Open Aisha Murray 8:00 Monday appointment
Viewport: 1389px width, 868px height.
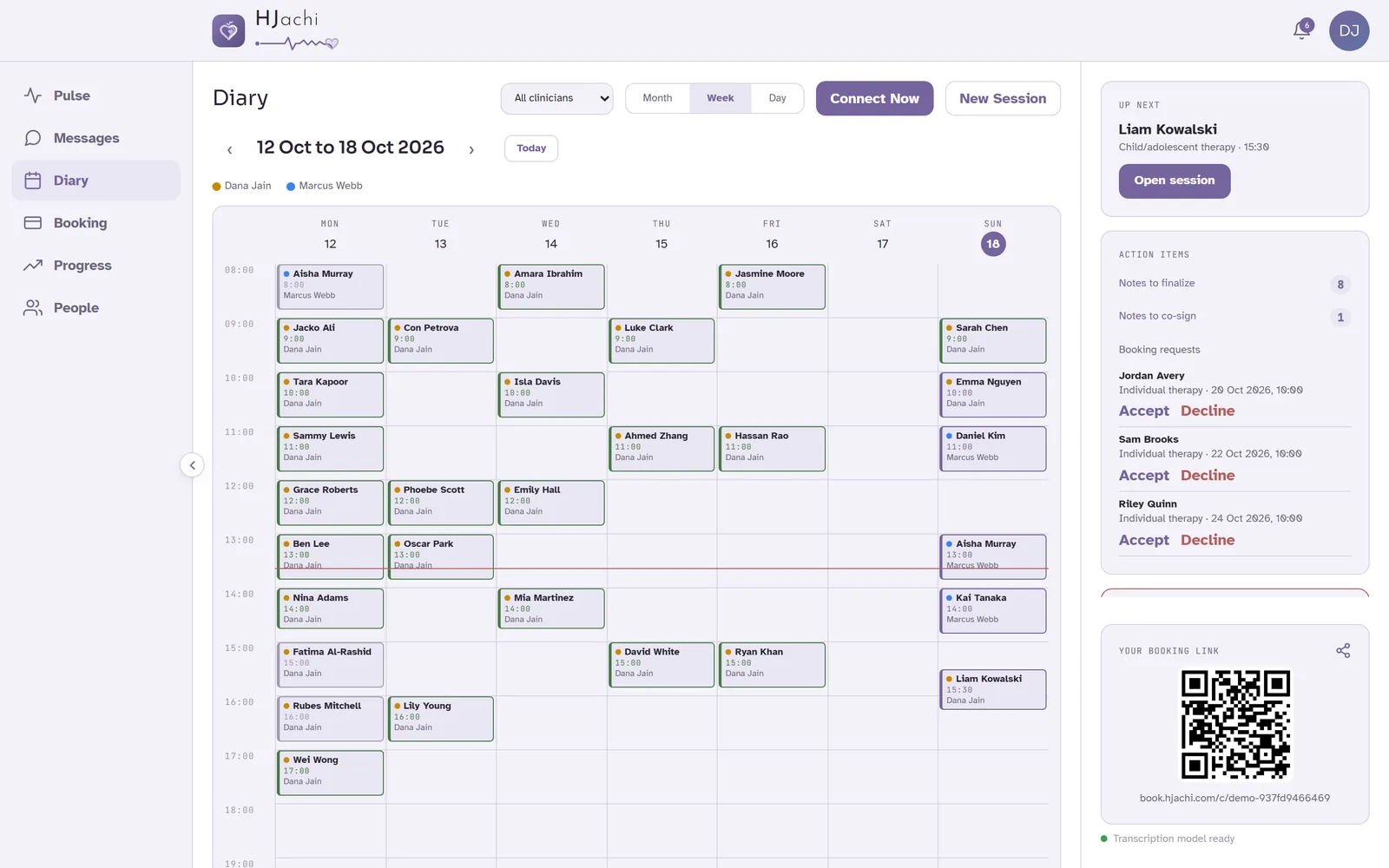[330, 286]
